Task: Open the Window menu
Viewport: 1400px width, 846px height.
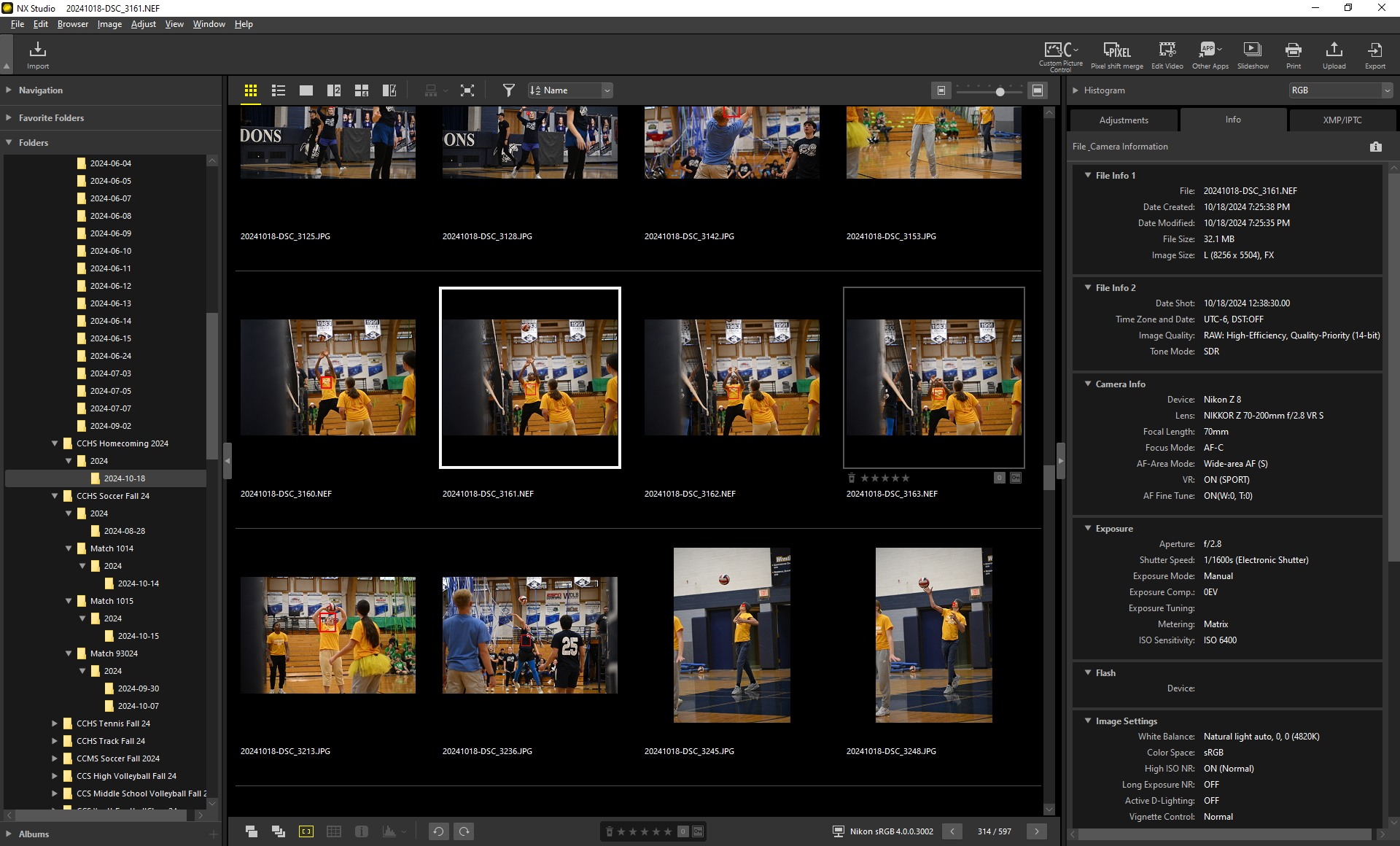Action: (x=209, y=24)
